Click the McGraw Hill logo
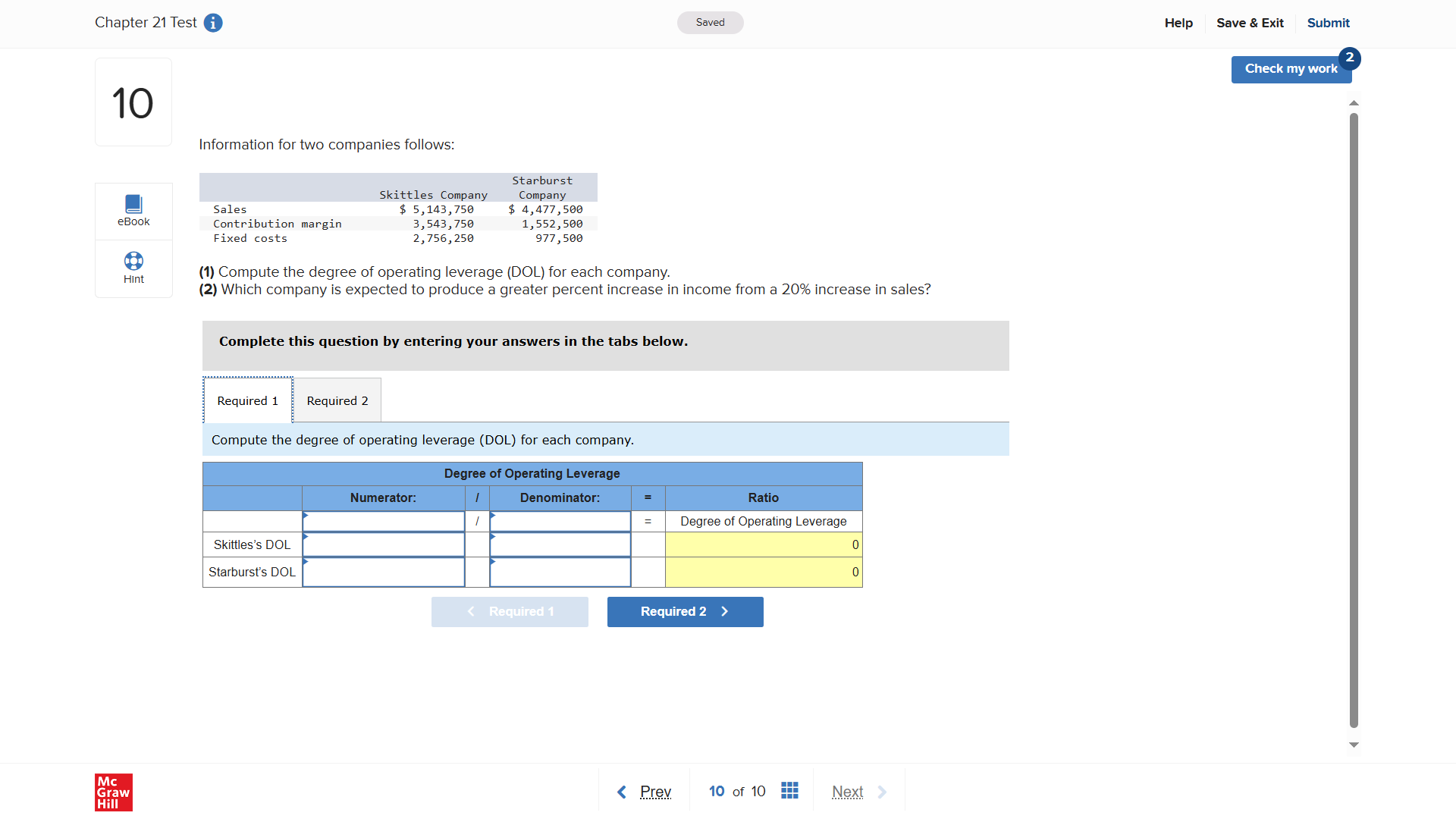Screen dimensions: 1456x819 [114, 792]
